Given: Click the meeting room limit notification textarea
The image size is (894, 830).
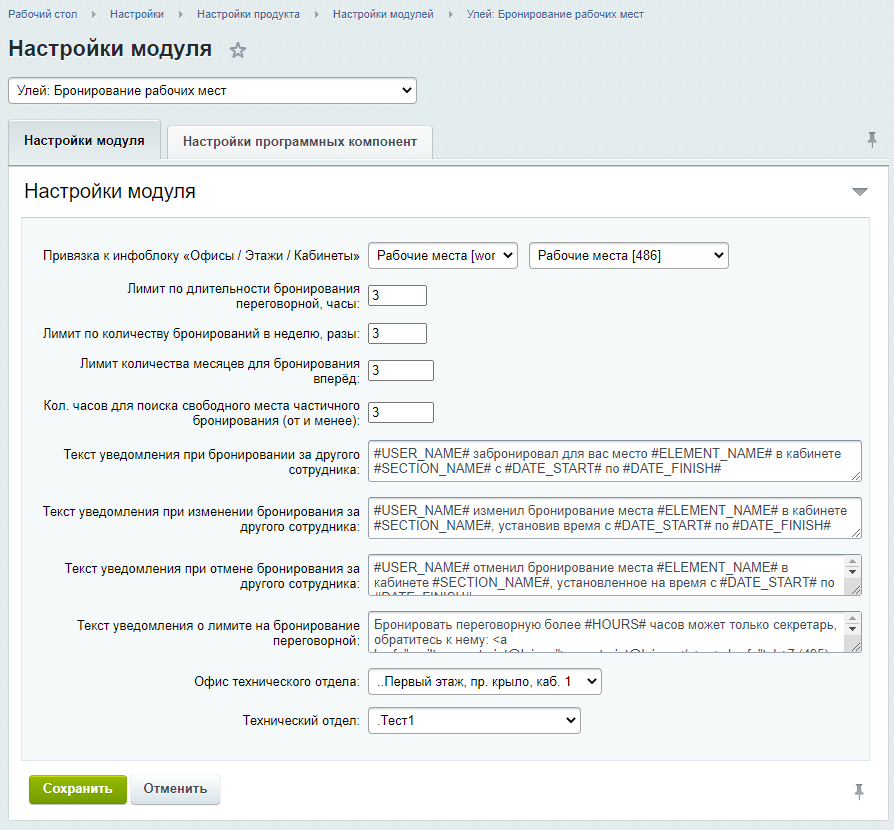Looking at the screenshot, I should [615, 632].
